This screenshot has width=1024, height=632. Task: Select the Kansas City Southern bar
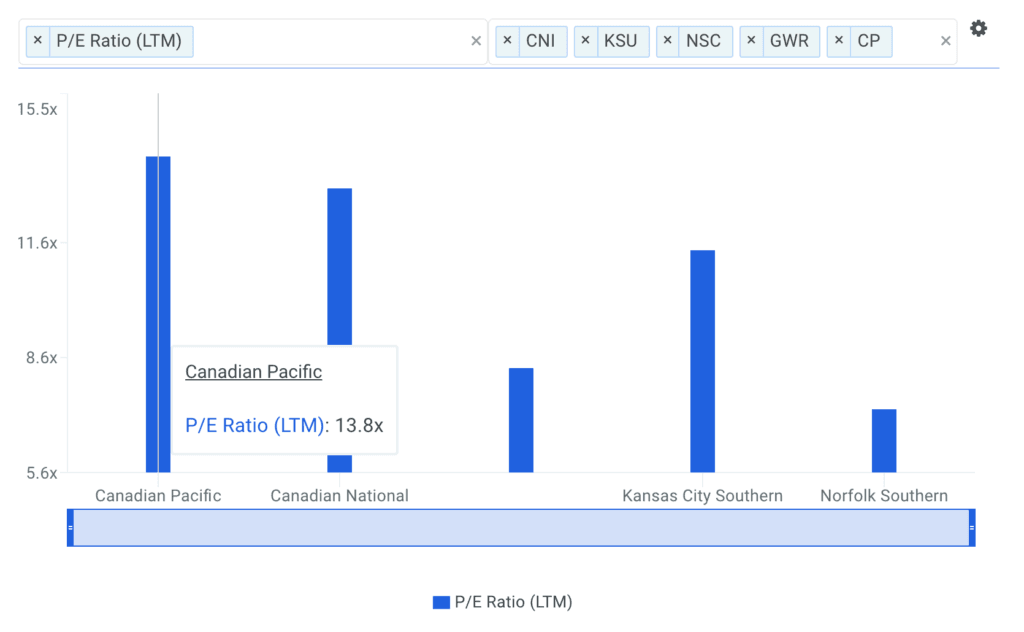702,360
